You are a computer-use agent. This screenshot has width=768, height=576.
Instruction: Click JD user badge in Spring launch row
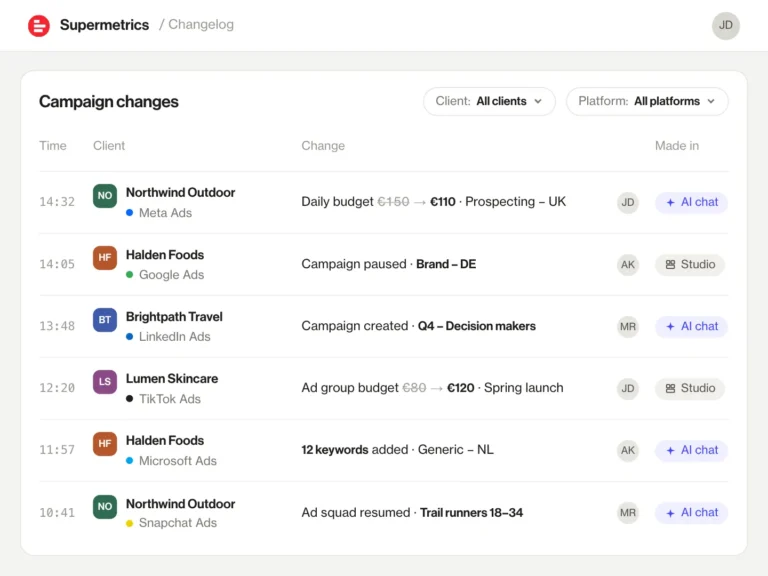tap(627, 388)
